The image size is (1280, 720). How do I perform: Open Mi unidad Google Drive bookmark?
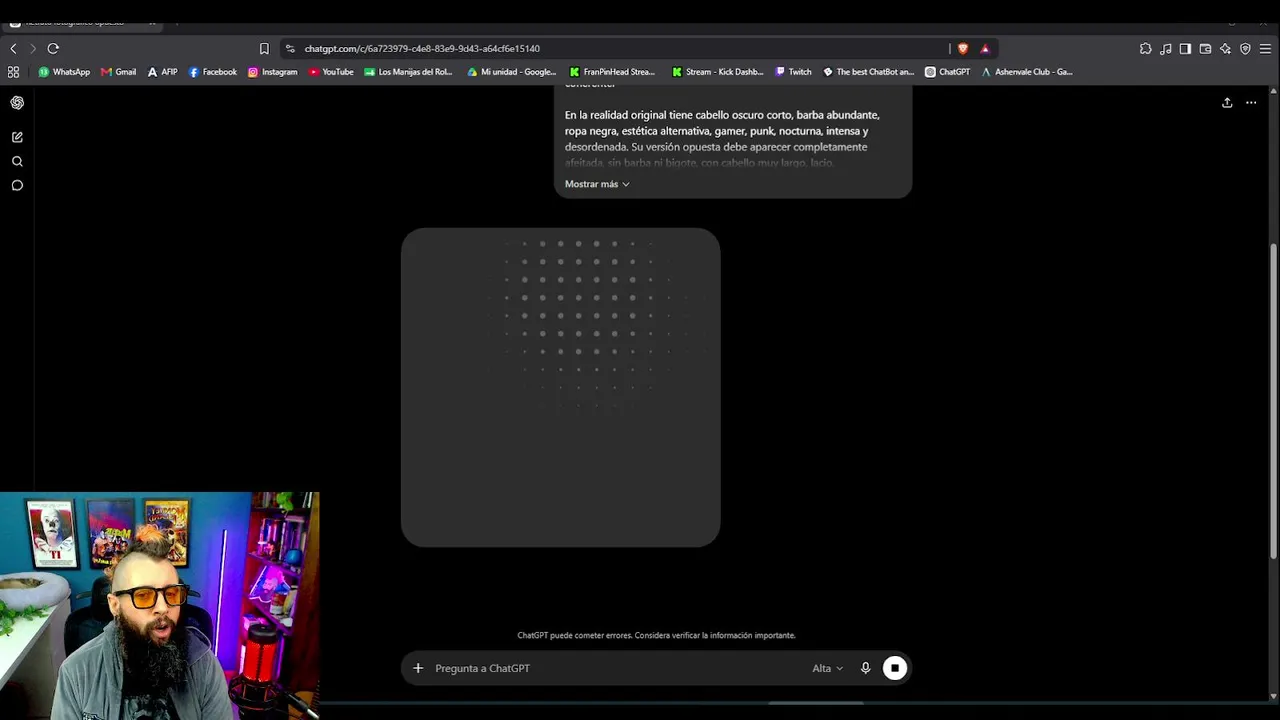click(511, 72)
